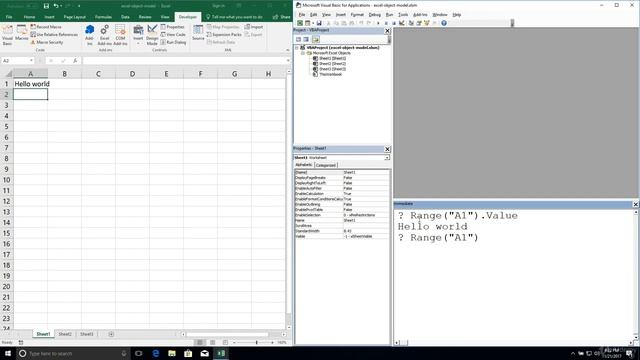Screen dimensions: 640x360
Task: Click Insert Function fx icon
Action: coord(75,60)
